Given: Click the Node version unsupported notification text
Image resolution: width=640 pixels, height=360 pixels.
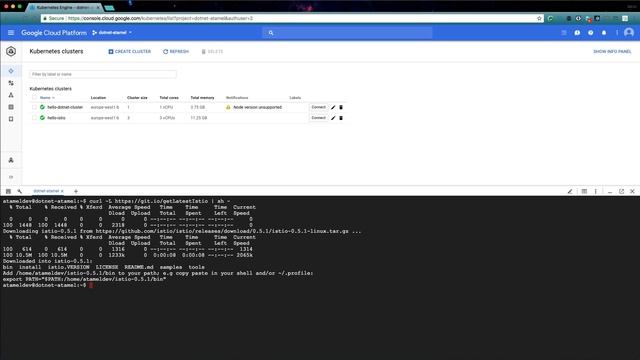Looking at the screenshot, I should (x=258, y=107).
